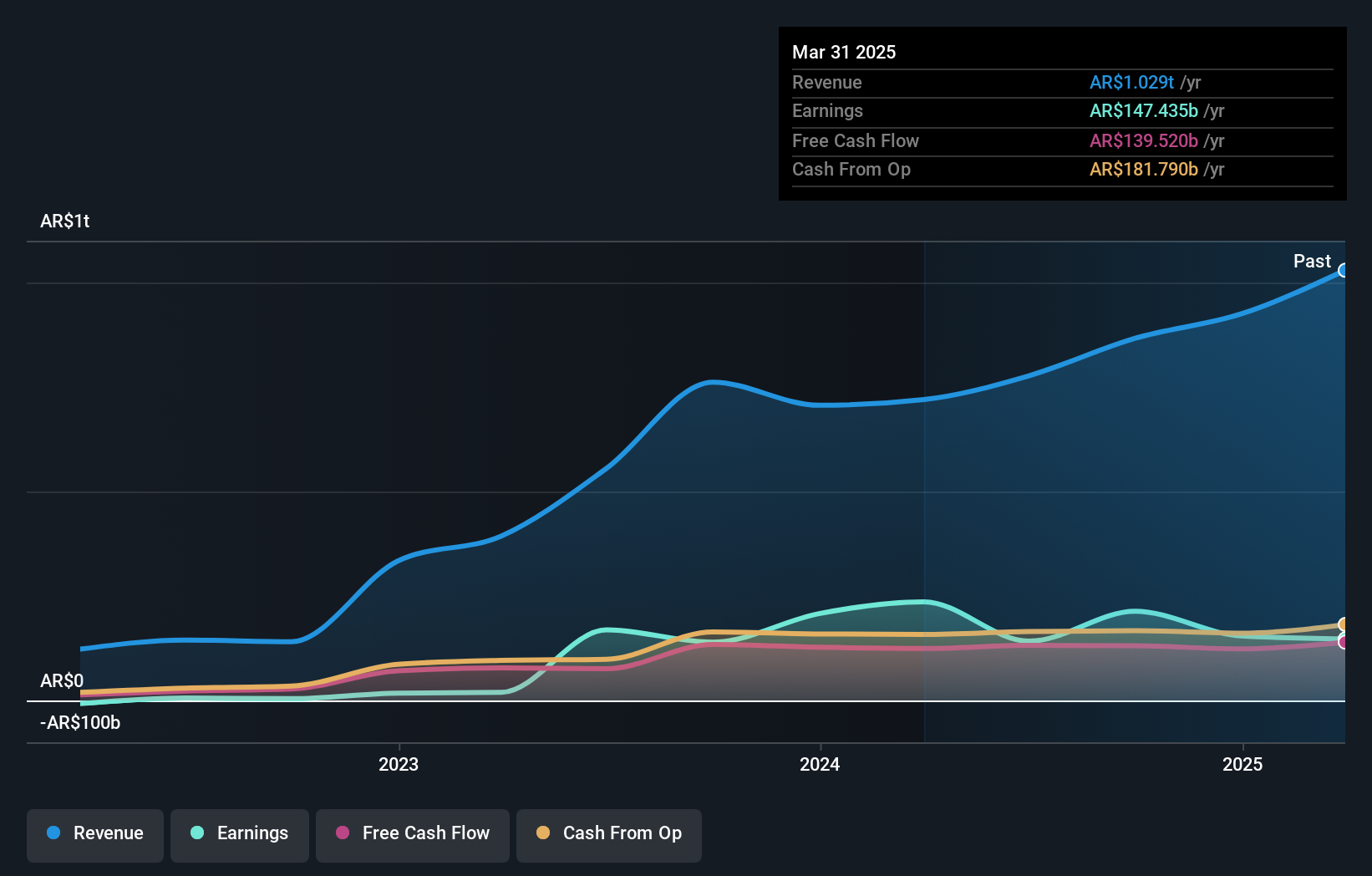1372x876 pixels.
Task: Click the Earnings row label in tooltip
Action: coord(827,110)
